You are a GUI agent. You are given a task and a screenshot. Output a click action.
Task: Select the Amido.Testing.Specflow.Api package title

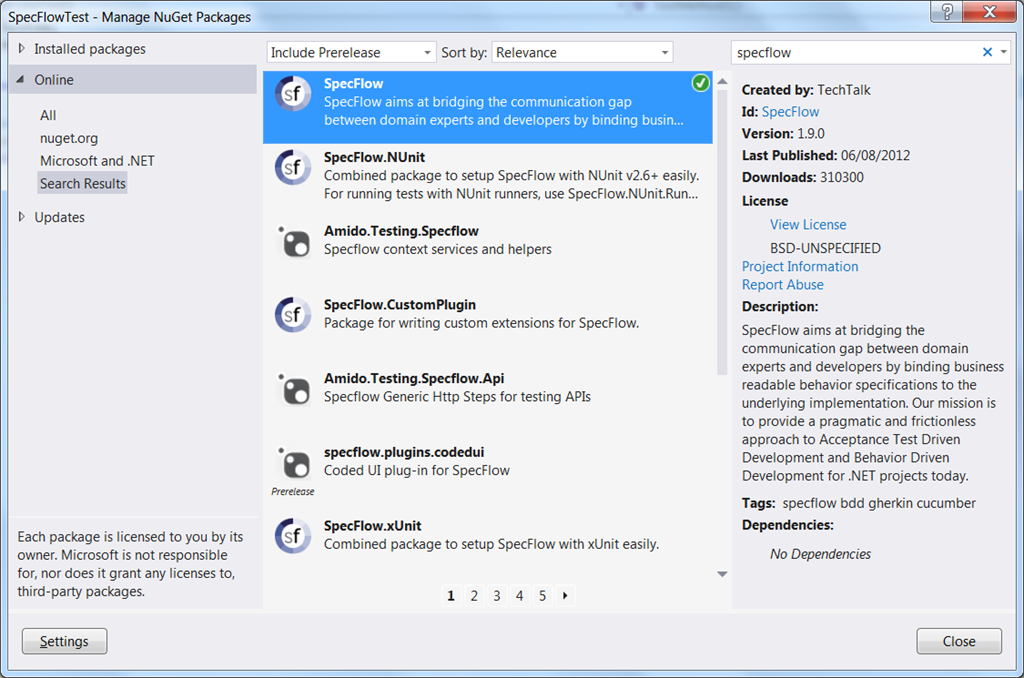point(414,379)
